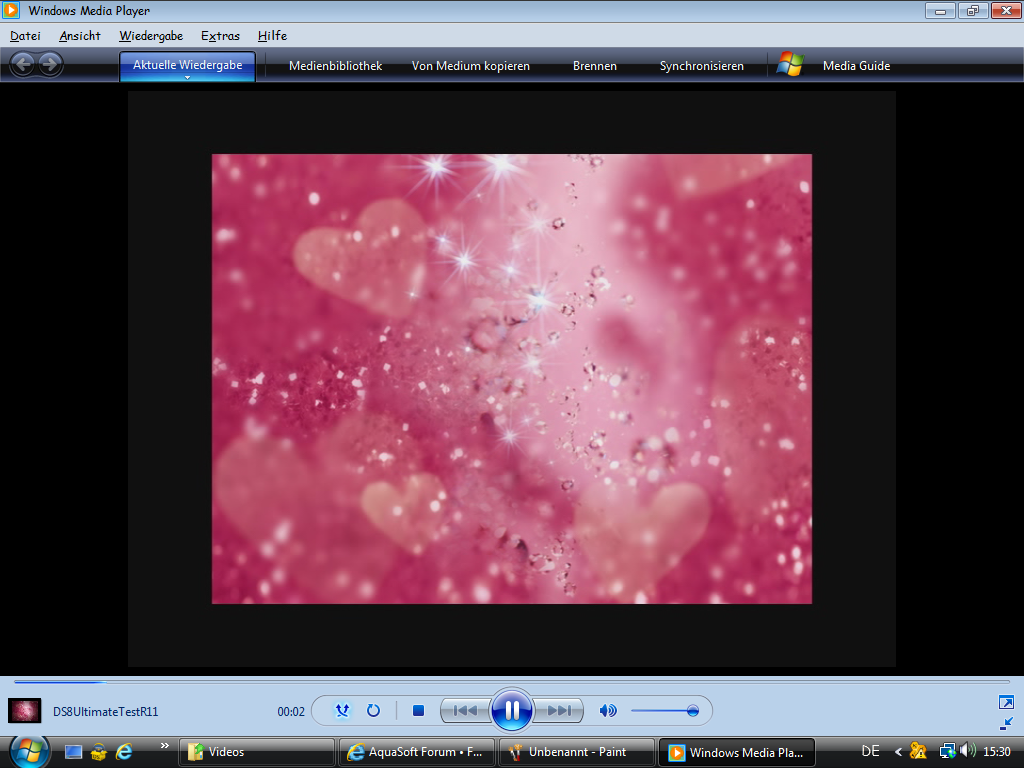Screen dimensions: 1024x768
Task: Click the forward navigation arrow
Action: click(50, 65)
